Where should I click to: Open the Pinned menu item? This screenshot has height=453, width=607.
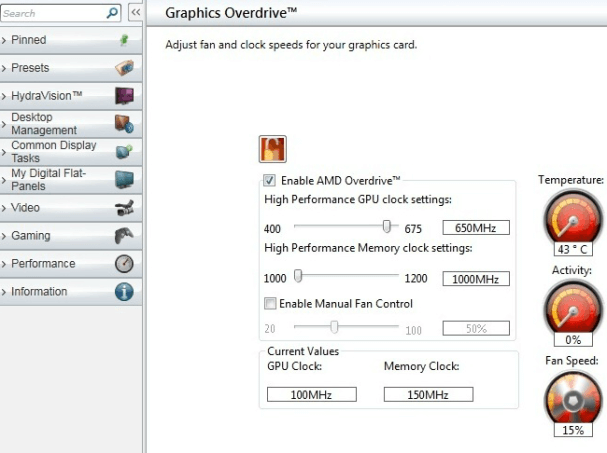29,40
